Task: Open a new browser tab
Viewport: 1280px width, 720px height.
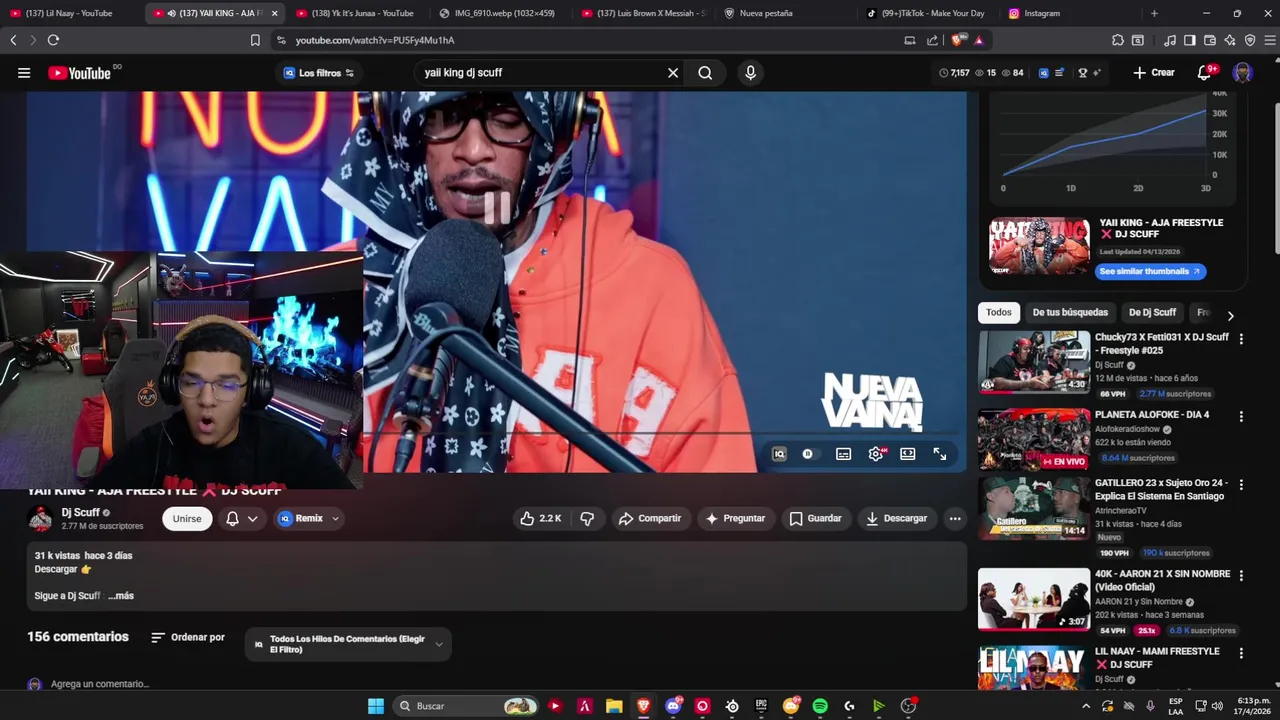Action: pos(1154,13)
